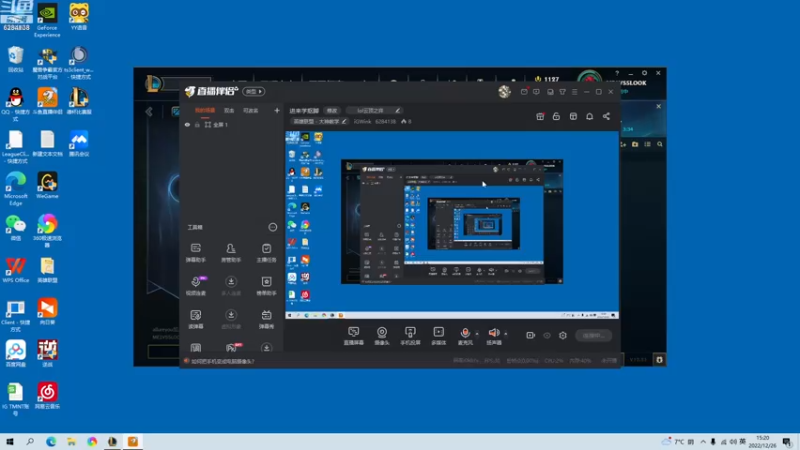Open WPS Office desktop shortcut
The height and width of the screenshot is (450, 800).
(16, 270)
